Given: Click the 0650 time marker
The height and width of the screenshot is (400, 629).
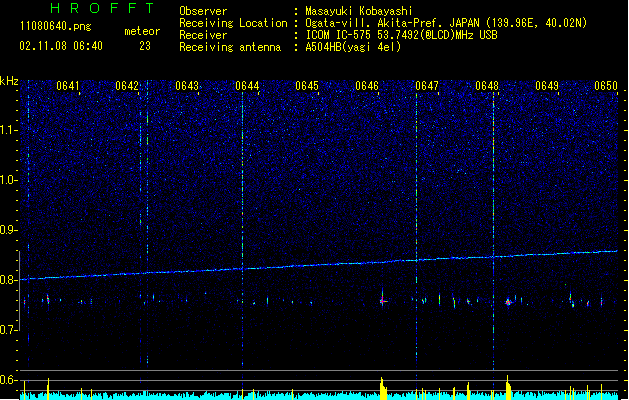Looking at the screenshot, I should point(606,86).
